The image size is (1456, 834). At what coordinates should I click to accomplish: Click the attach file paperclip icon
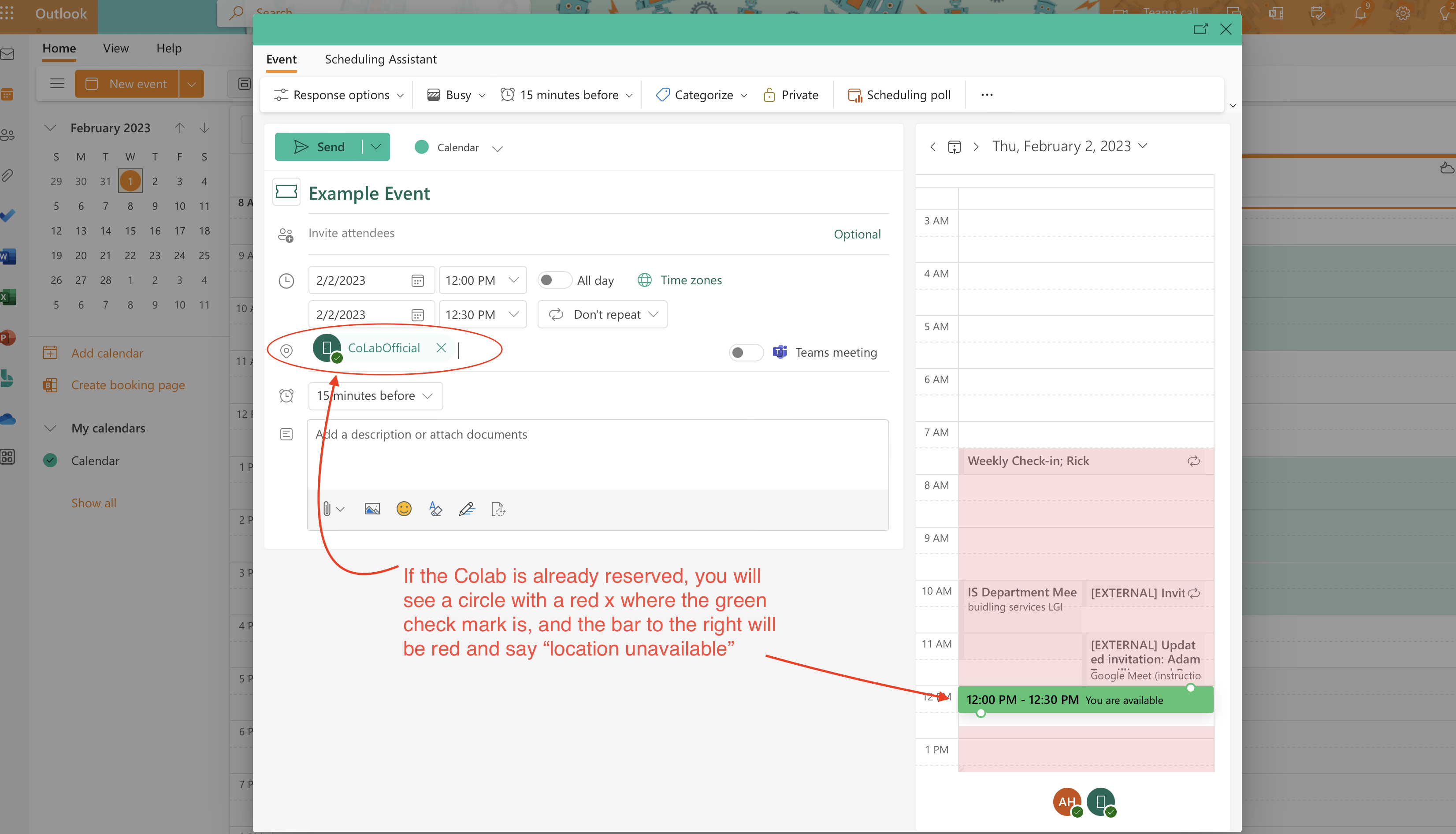pos(327,509)
